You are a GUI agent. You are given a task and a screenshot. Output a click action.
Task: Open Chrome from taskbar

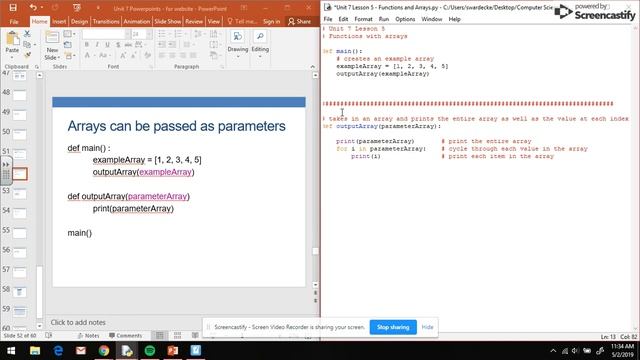(104, 351)
